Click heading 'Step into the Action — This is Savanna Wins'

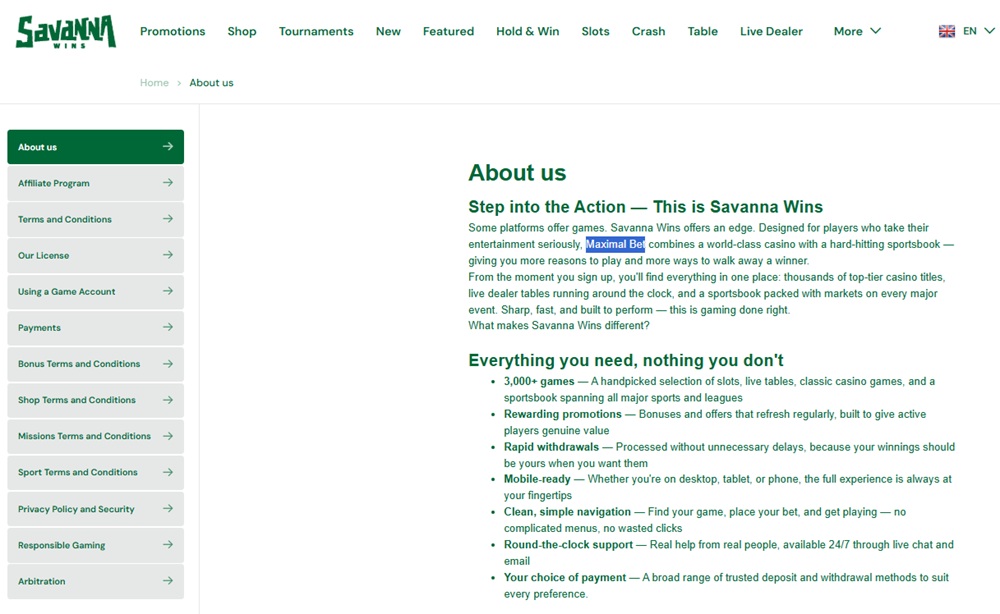645,207
